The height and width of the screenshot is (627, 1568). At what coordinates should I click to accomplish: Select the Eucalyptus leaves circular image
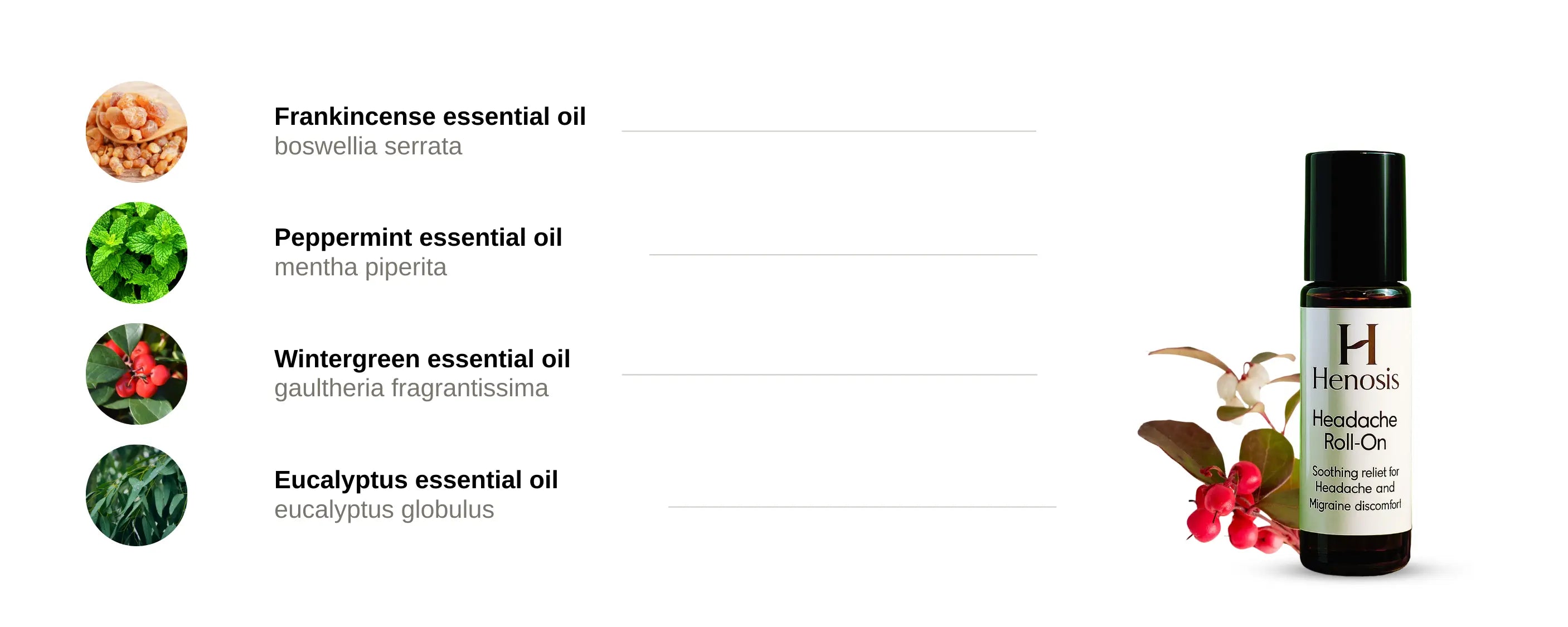point(137,495)
